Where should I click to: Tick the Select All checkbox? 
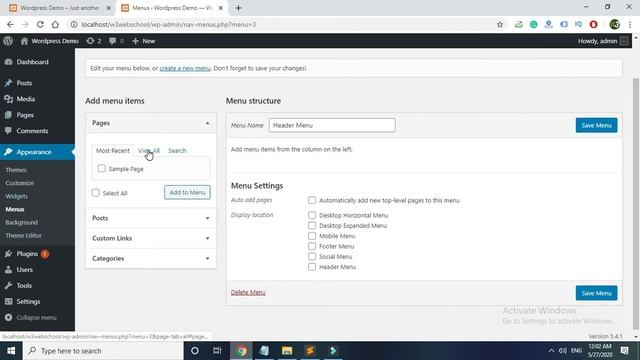pyautogui.click(x=96, y=193)
